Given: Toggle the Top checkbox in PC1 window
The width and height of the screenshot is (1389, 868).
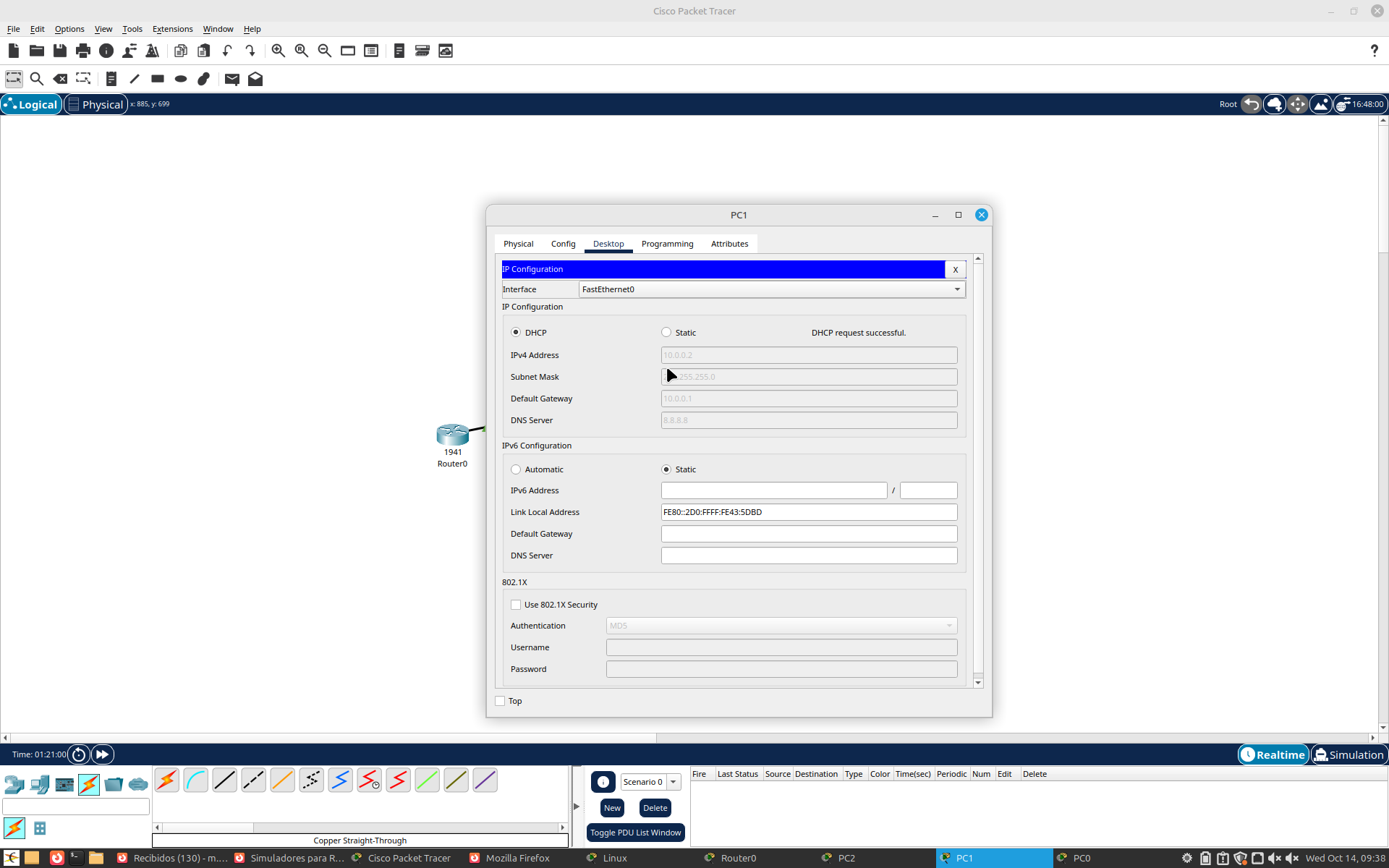Looking at the screenshot, I should coord(500,701).
